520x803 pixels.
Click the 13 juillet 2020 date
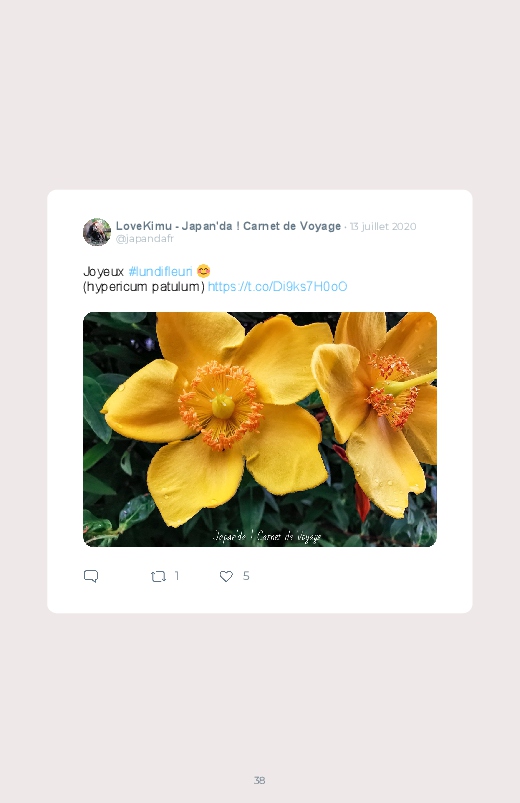tap(383, 226)
